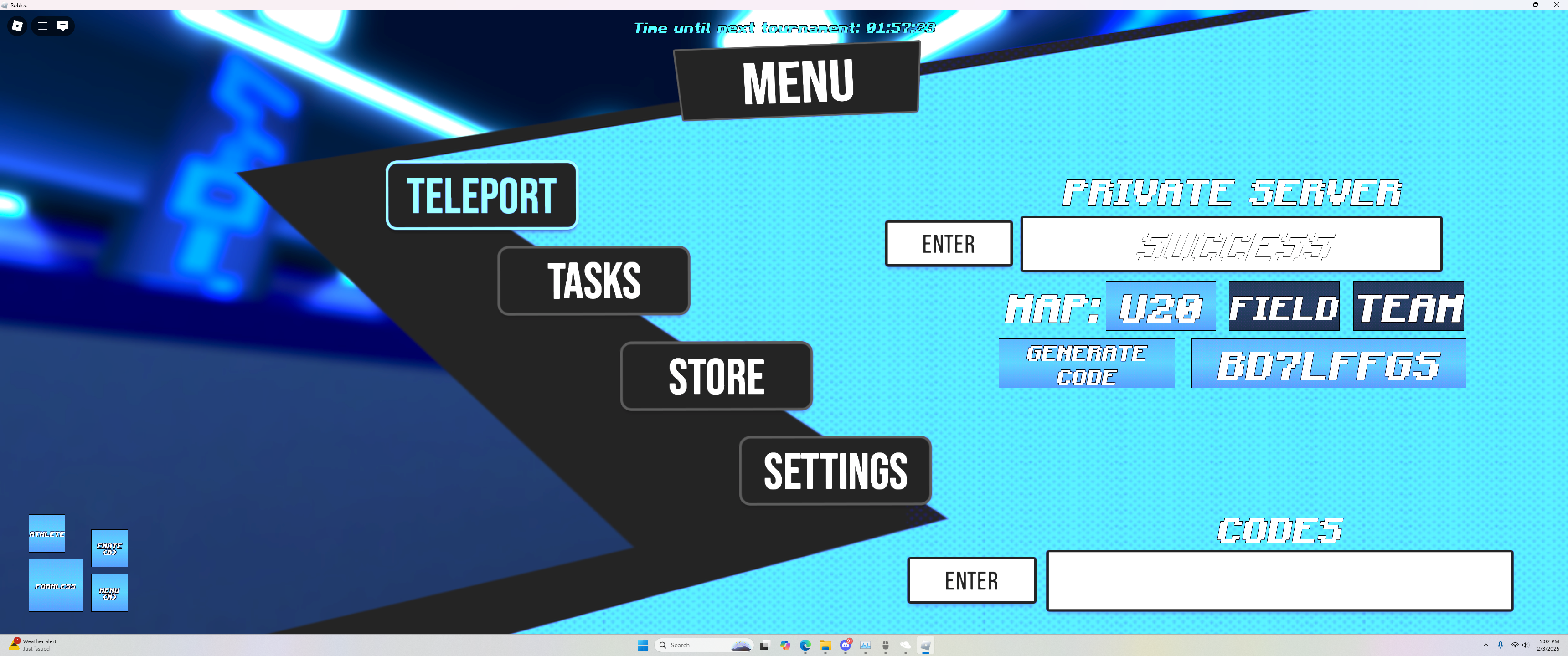The height and width of the screenshot is (656, 1568).
Task: Open the SETTINGS menu
Action: [835, 471]
